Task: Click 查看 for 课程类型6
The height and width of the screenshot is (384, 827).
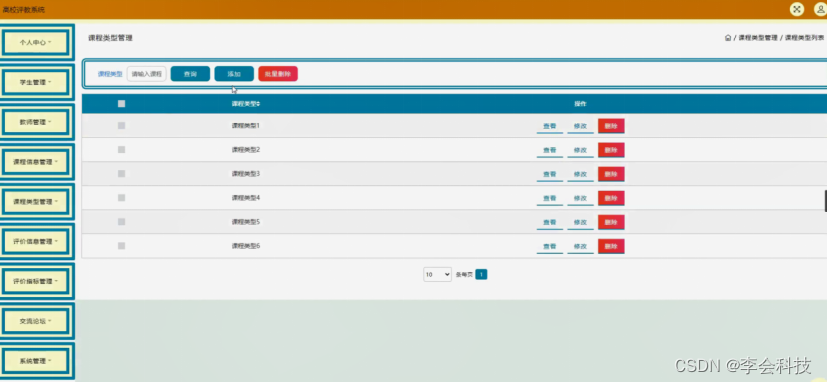Action: pos(550,247)
